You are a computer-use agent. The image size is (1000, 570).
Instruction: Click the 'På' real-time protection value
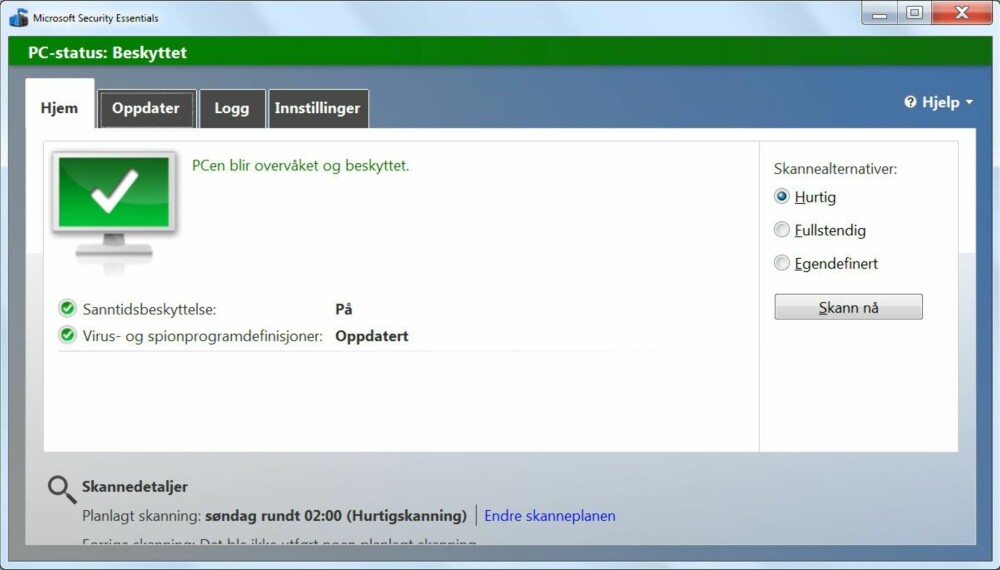344,309
